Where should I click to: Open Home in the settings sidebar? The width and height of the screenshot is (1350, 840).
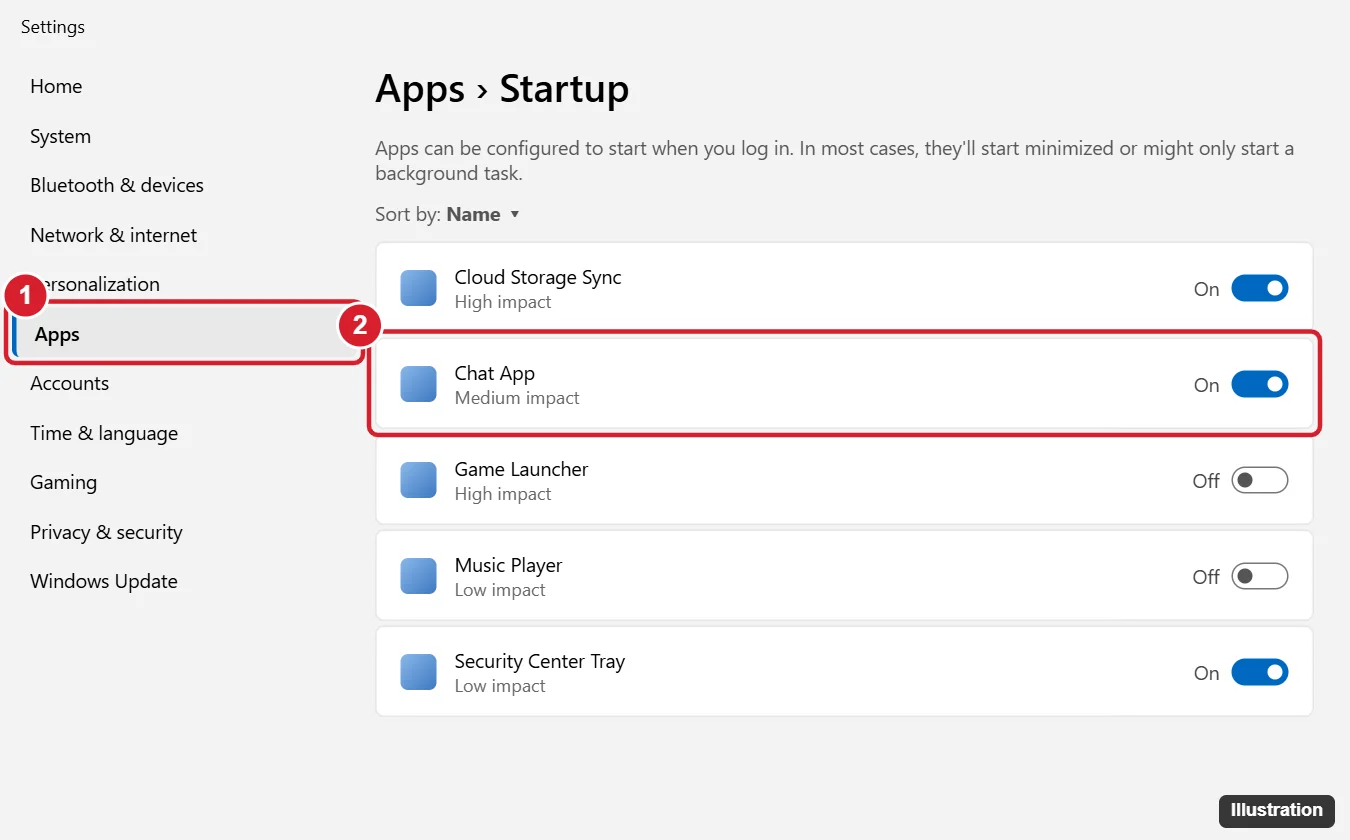pos(56,86)
